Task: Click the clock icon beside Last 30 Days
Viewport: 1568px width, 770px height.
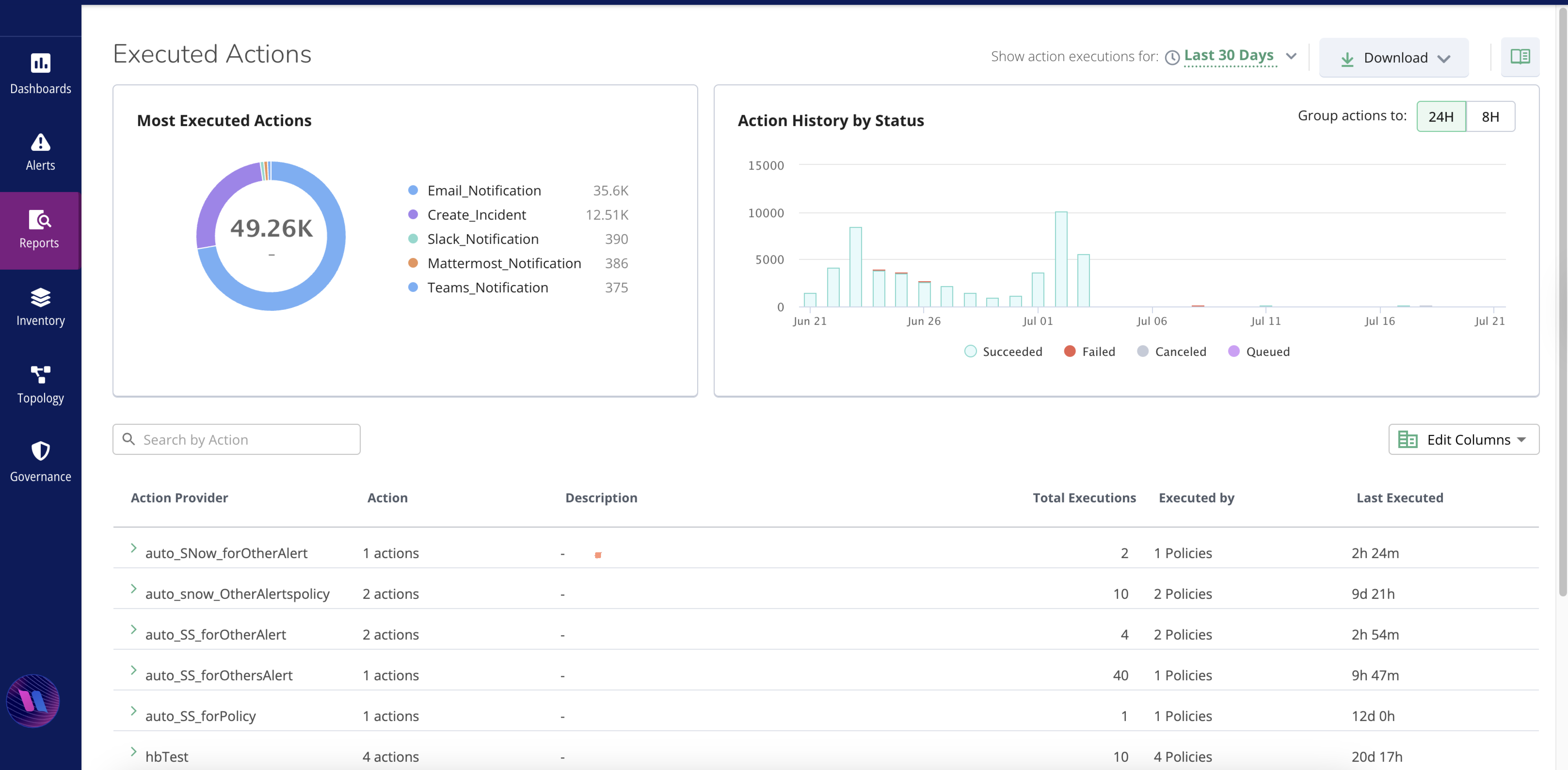Action: click(x=1172, y=58)
